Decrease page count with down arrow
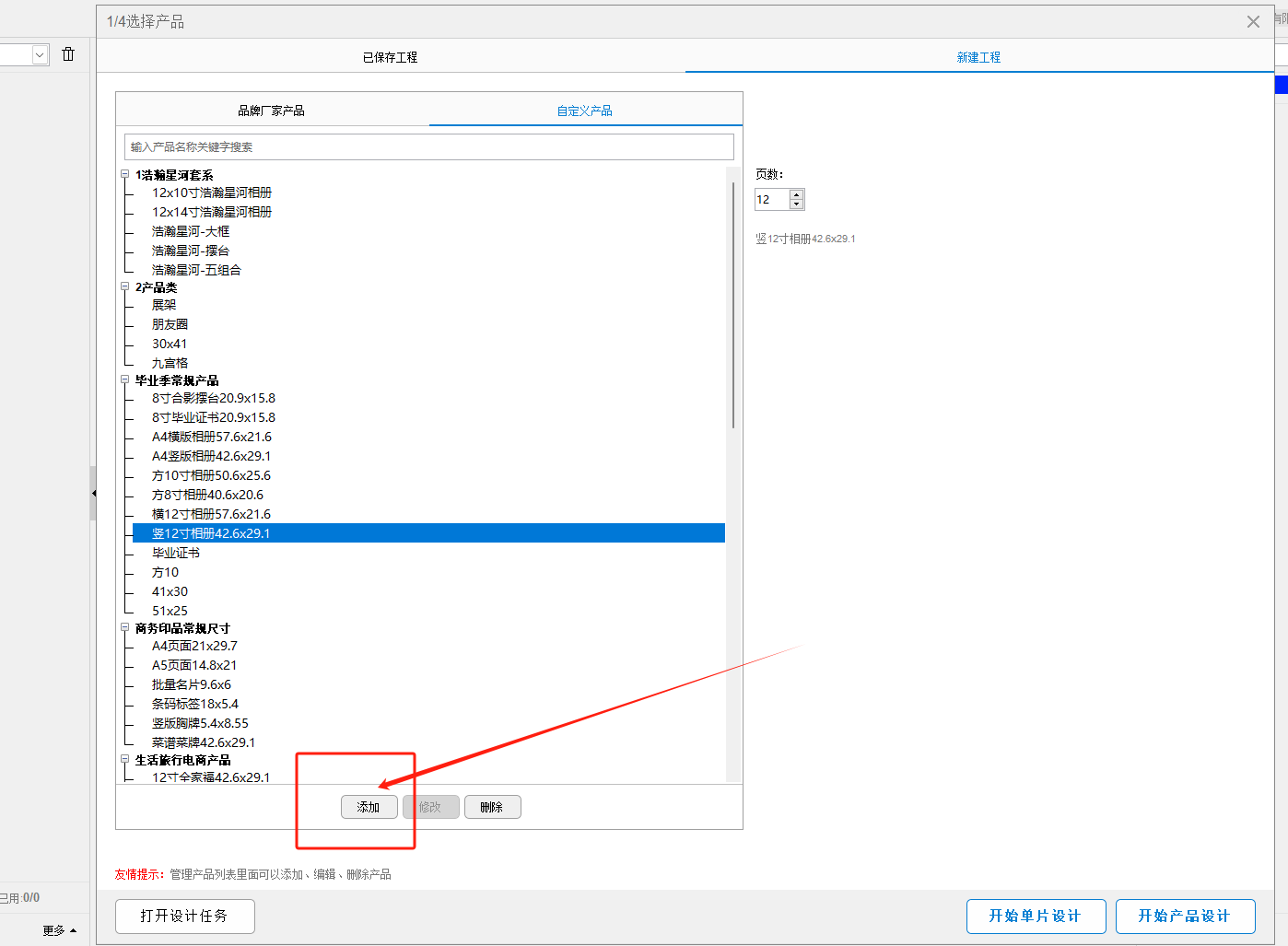Image resolution: width=1288 pixels, height=946 pixels. (797, 204)
